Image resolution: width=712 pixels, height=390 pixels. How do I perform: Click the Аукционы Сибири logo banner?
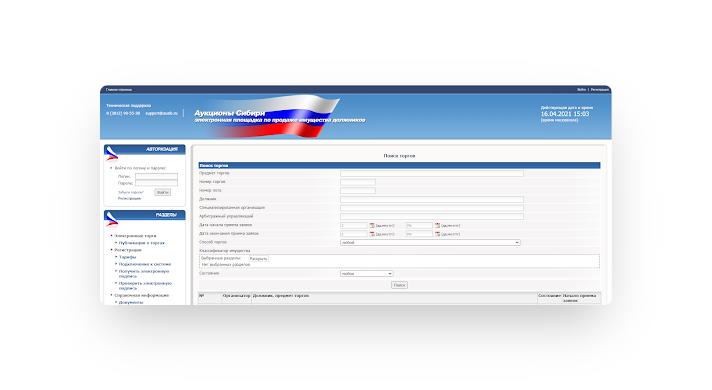tap(279, 116)
